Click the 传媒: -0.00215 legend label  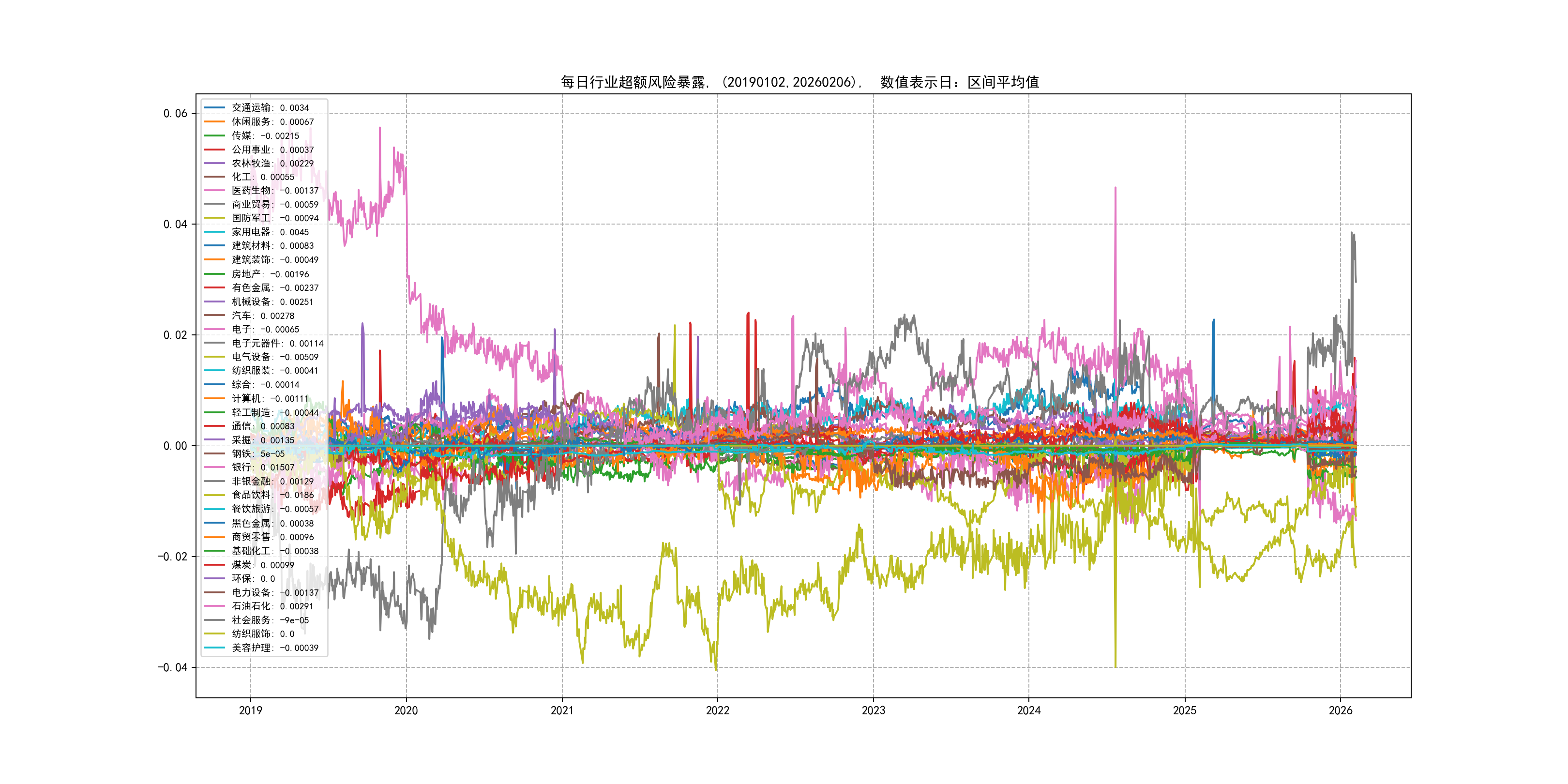(265, 136)
